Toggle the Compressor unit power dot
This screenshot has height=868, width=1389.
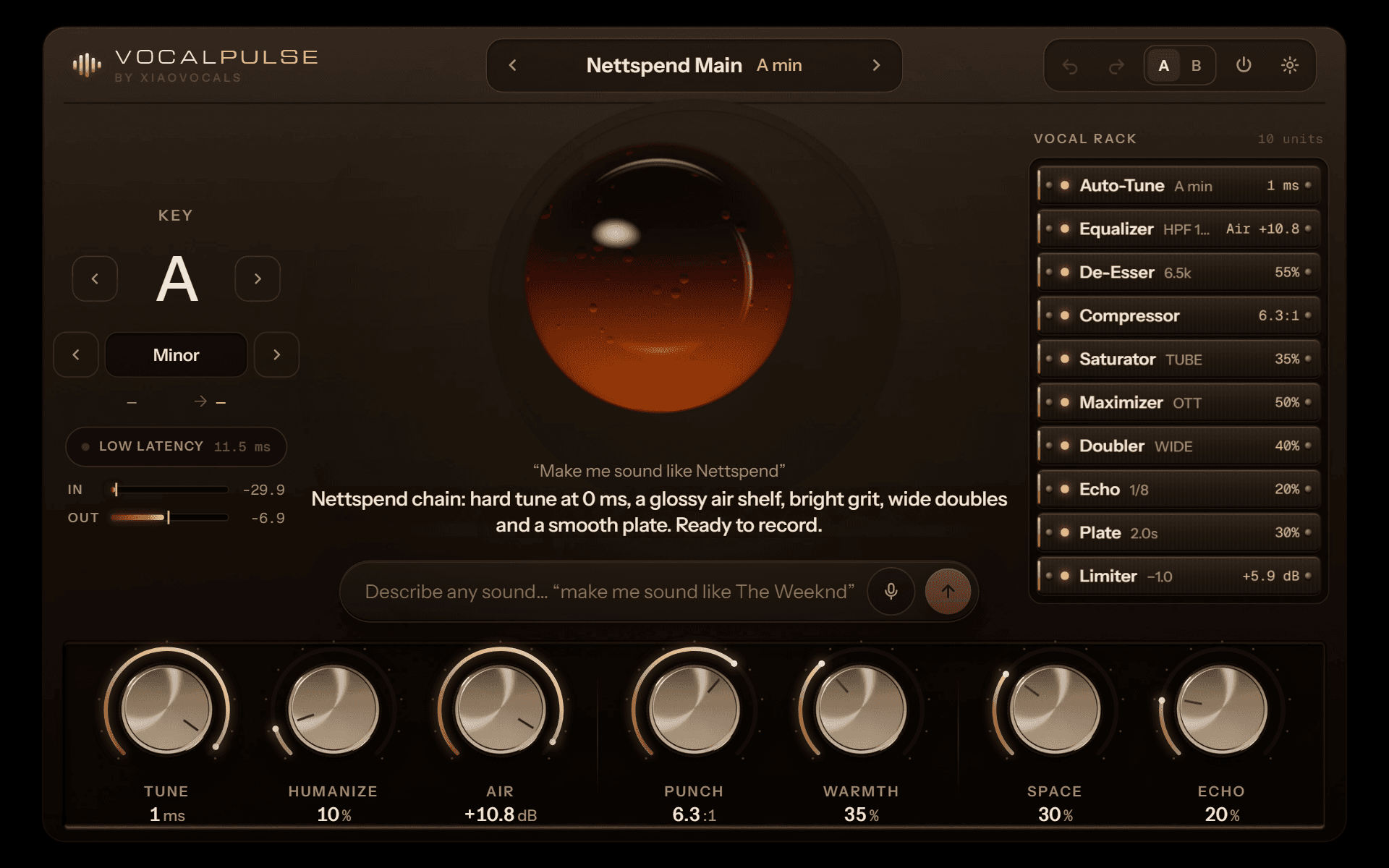(x=1064, y=315)
